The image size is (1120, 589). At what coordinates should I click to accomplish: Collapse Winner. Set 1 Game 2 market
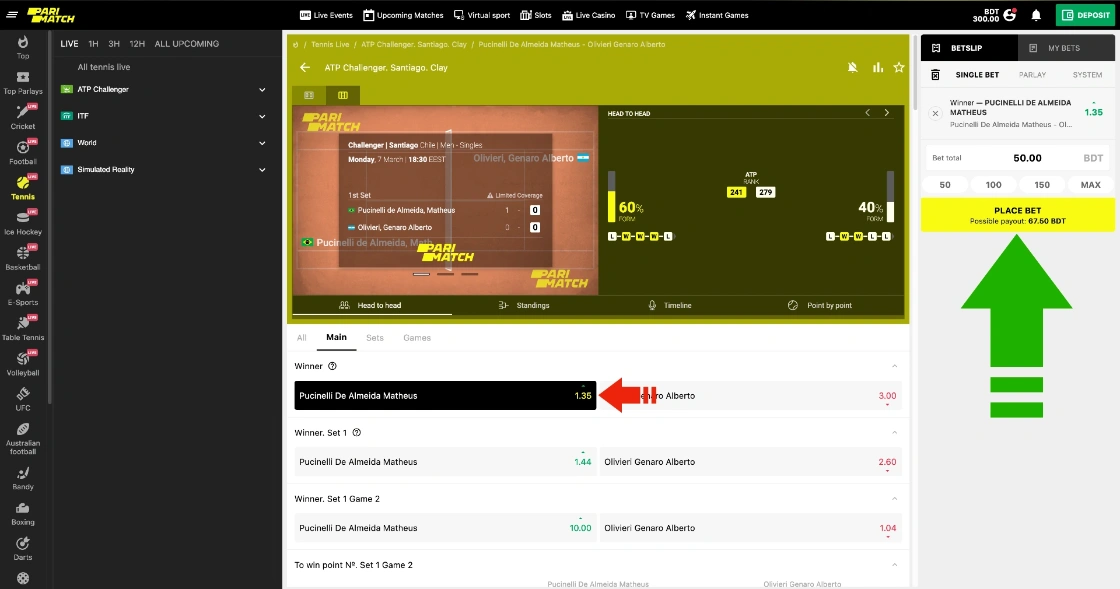pos(894,499)
